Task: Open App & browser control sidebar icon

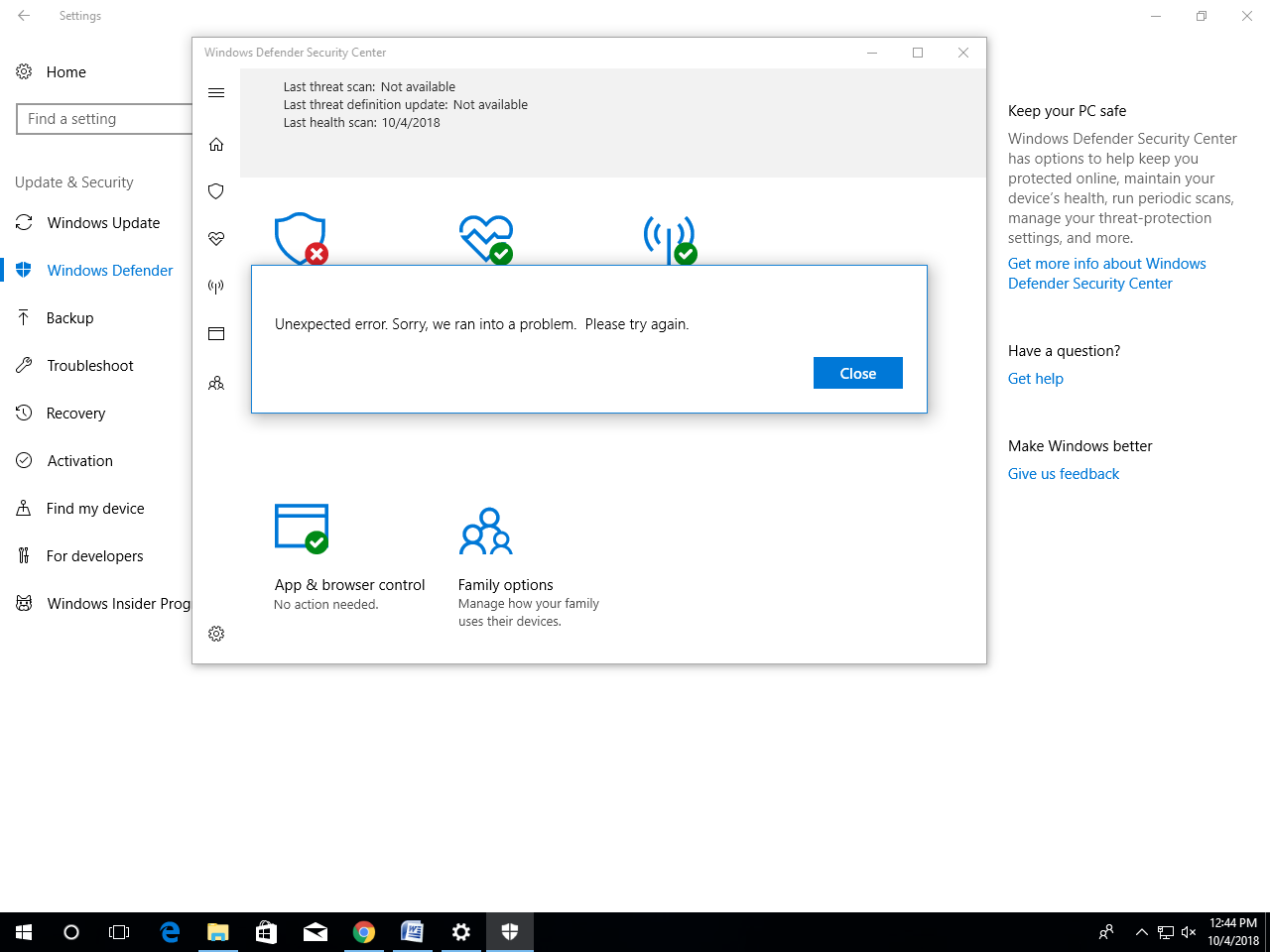Action: tap(216, 334)
